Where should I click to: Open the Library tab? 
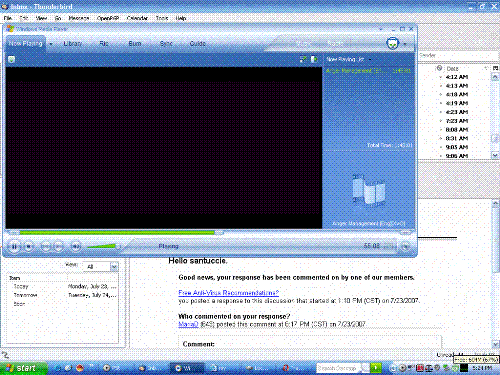click(x=72, y=44)
